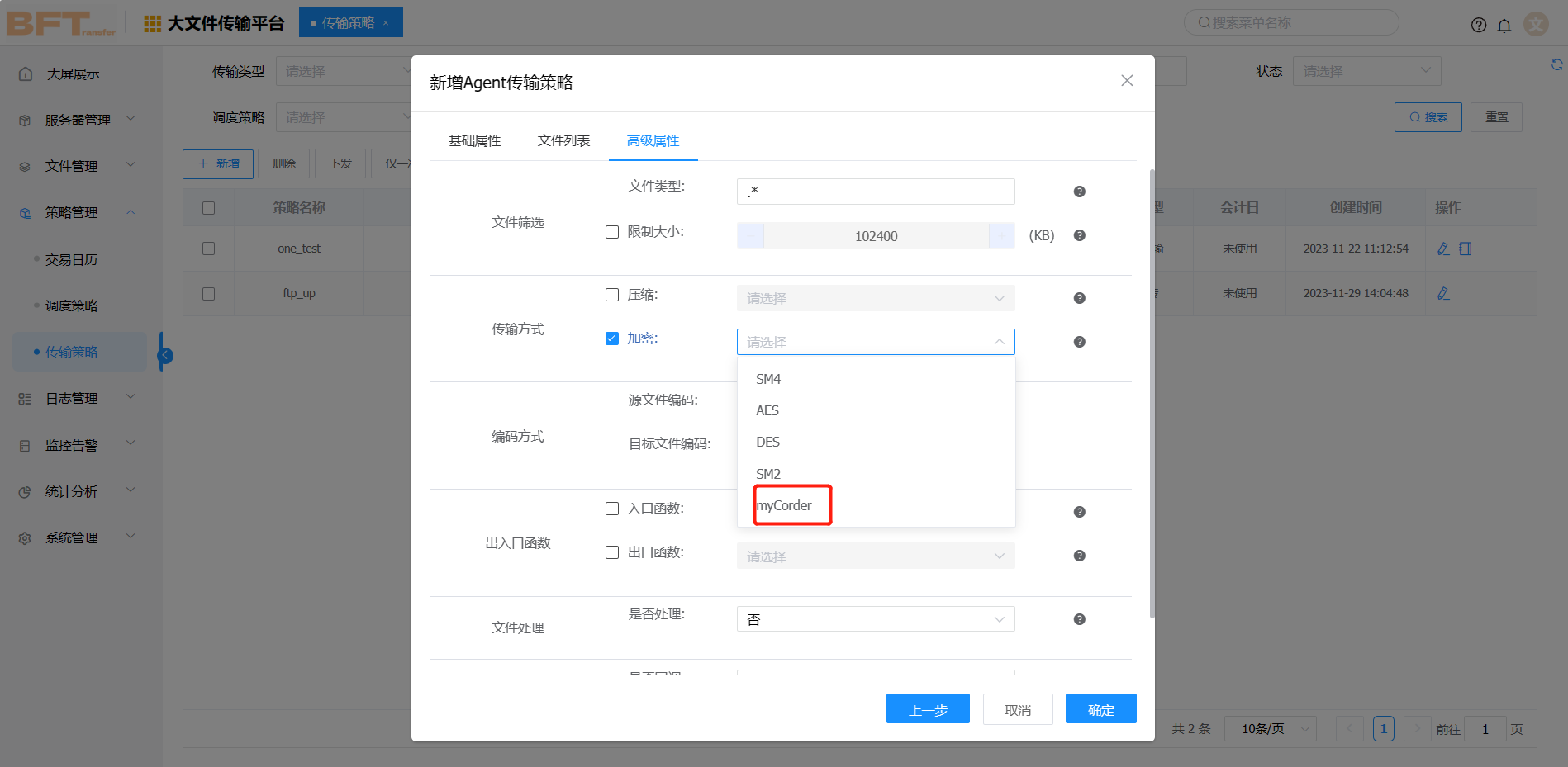Screen dimensions: 1568x767
Task: Click the 确定 button
Action: pos(1101,708)
